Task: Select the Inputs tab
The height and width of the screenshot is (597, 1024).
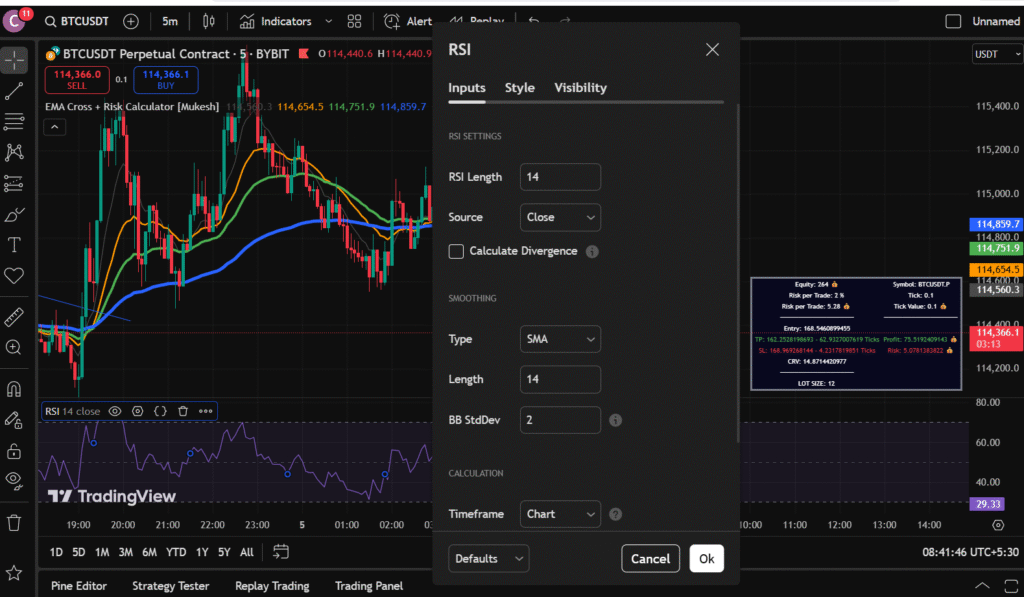Action: 467,88
